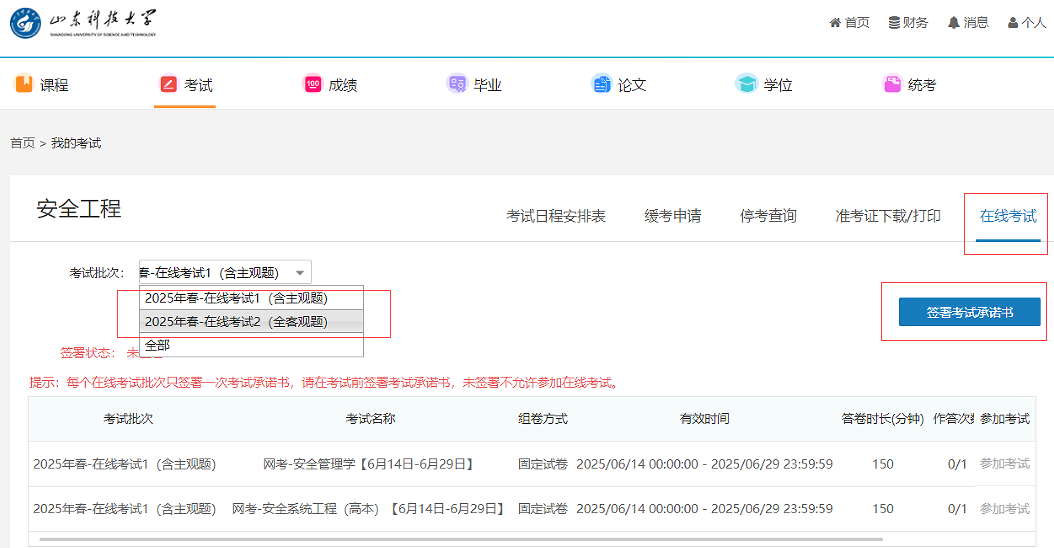The width and height of the screenshot is (1054, 548).
Task: Switch to the 考试日程安排表 tab
Action: [555, 216]
